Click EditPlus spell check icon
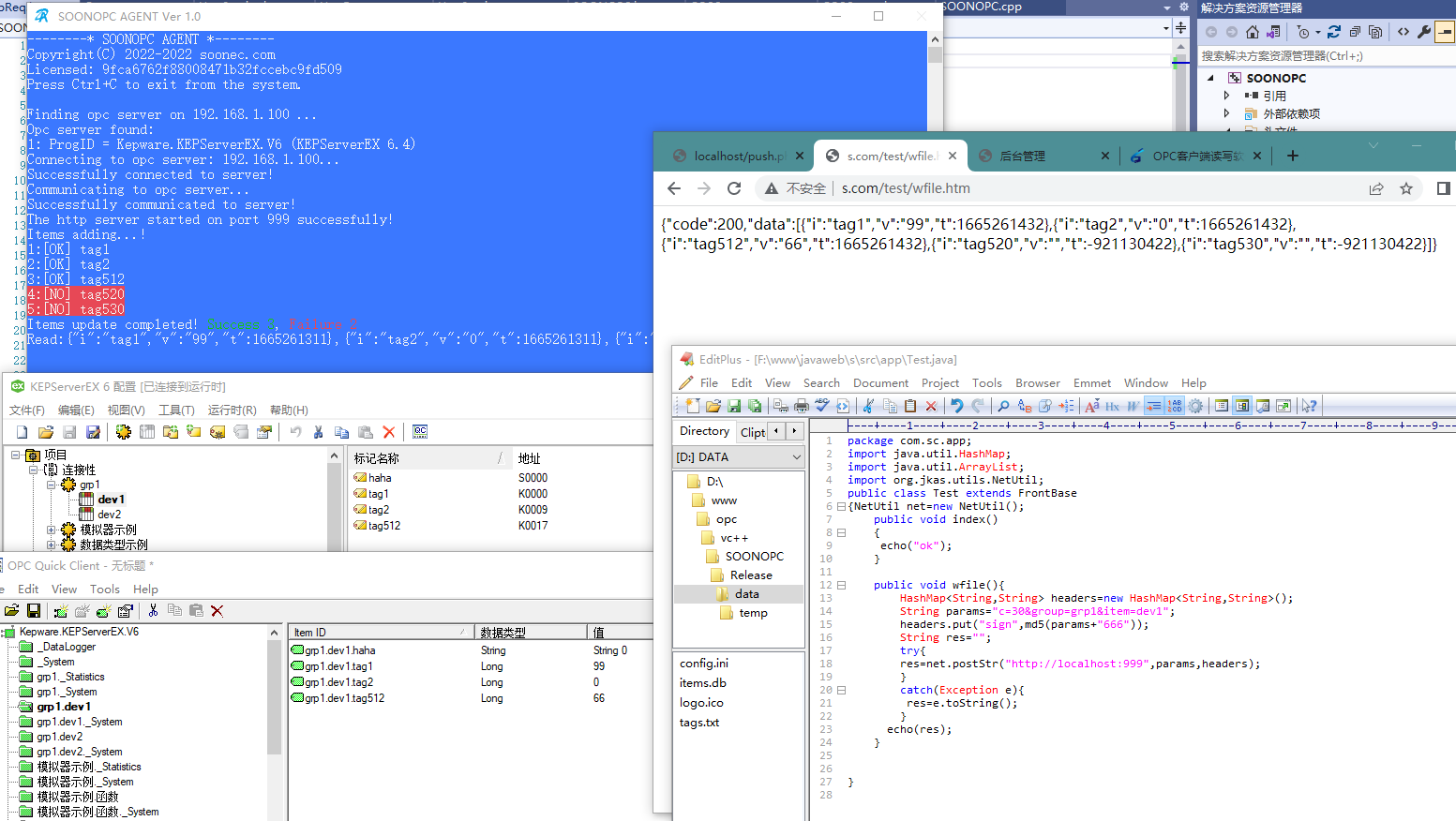1456x821 pixels. 822,406
